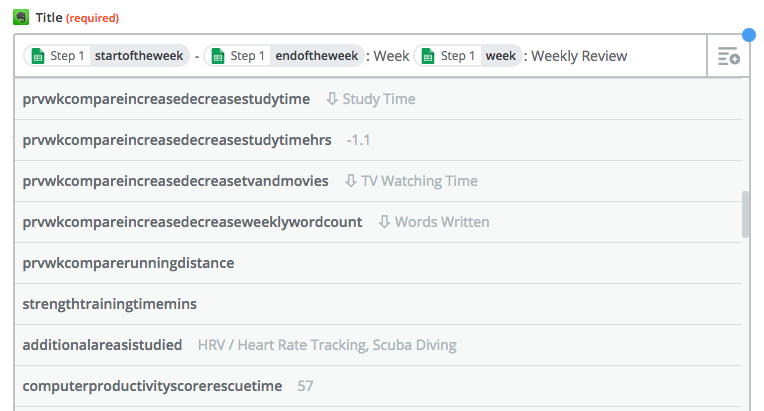Pick prvwkcompareincreasedecreaseweeklywordcount from list
This screenshot has height=411, width=764.
click(192, 222)
